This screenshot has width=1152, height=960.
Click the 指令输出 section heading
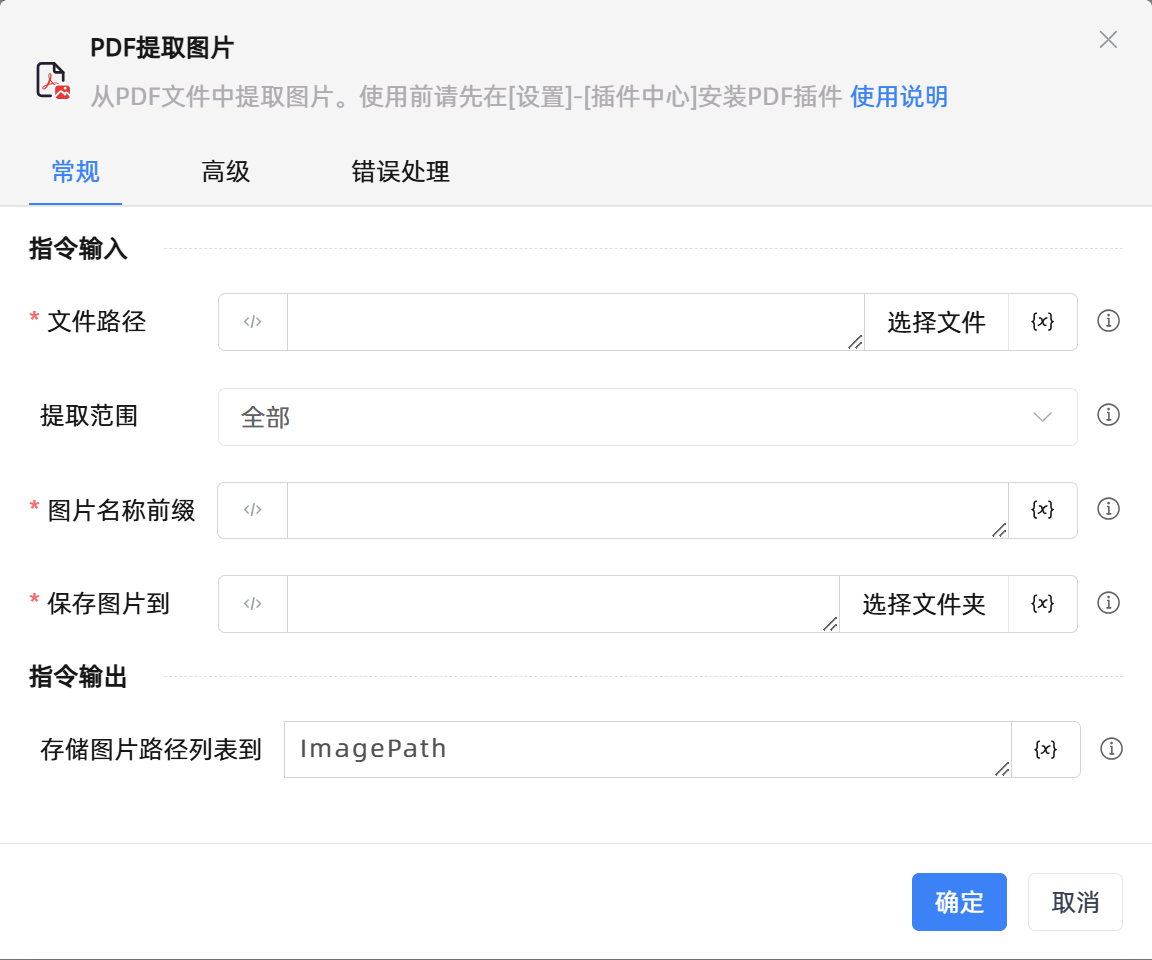pyautogui.click(x=78, y=676)
